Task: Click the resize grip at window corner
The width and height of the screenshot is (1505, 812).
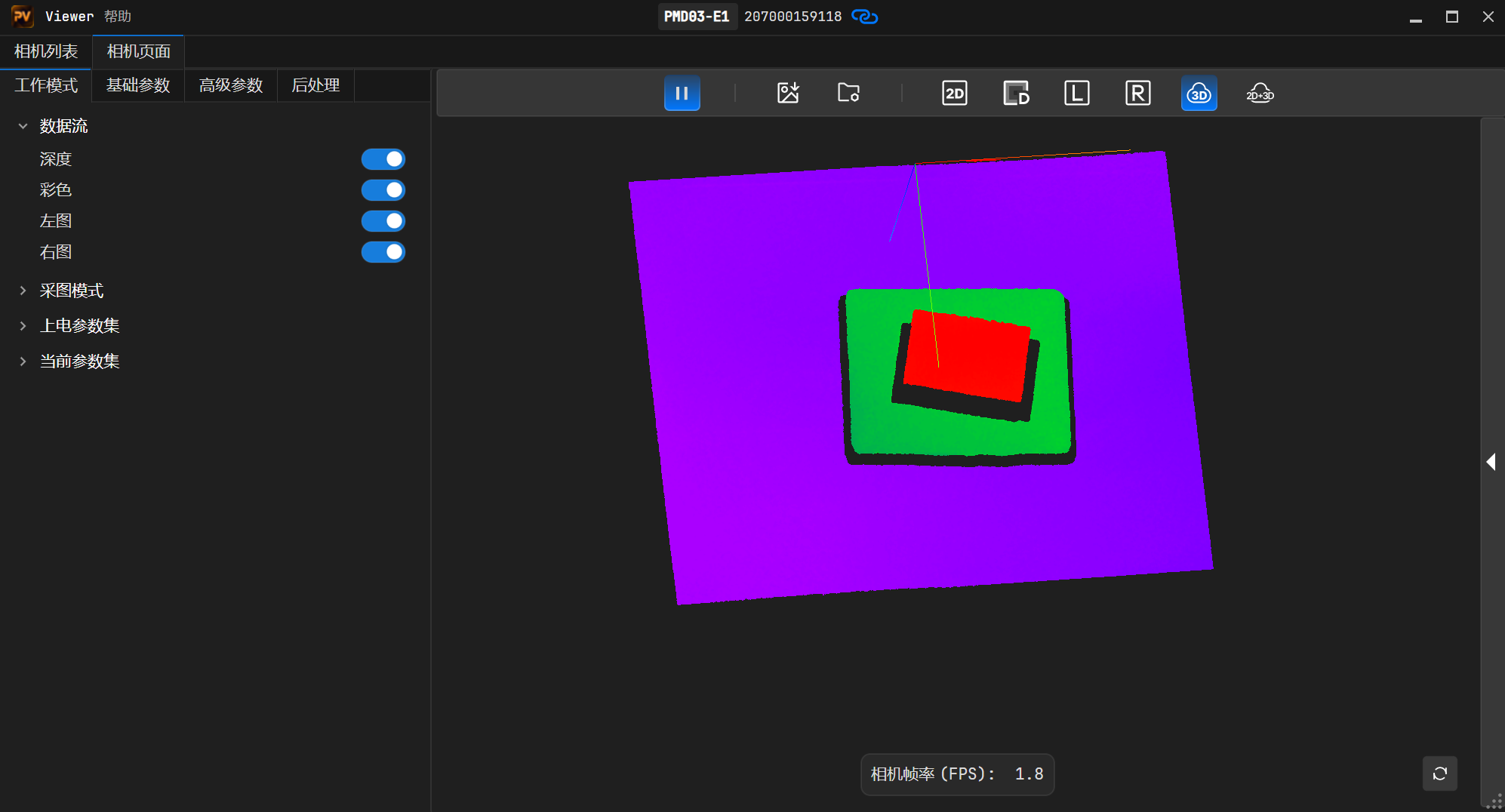Action: pyautogui.click(x=1495, y=802)
